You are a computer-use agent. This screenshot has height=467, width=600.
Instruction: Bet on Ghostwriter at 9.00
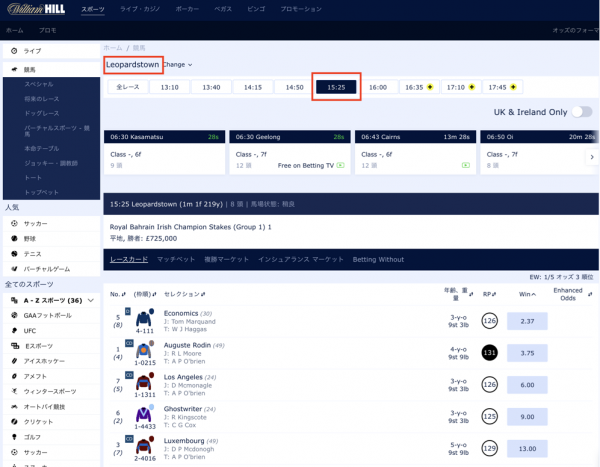[x=527, y=417]
